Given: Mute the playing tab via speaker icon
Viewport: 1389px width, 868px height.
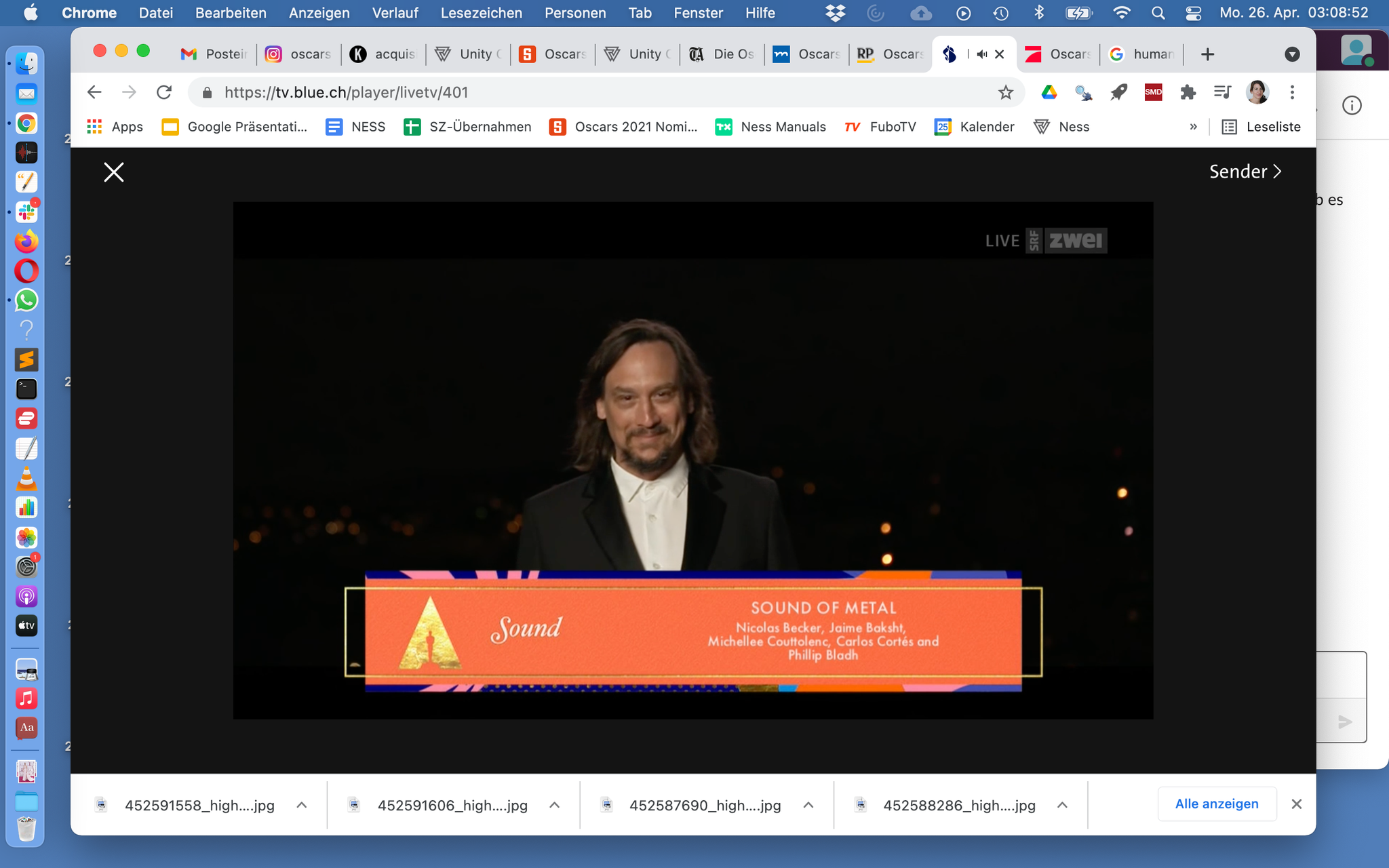Looking at the screenshot, I should (x=981, y=54).
